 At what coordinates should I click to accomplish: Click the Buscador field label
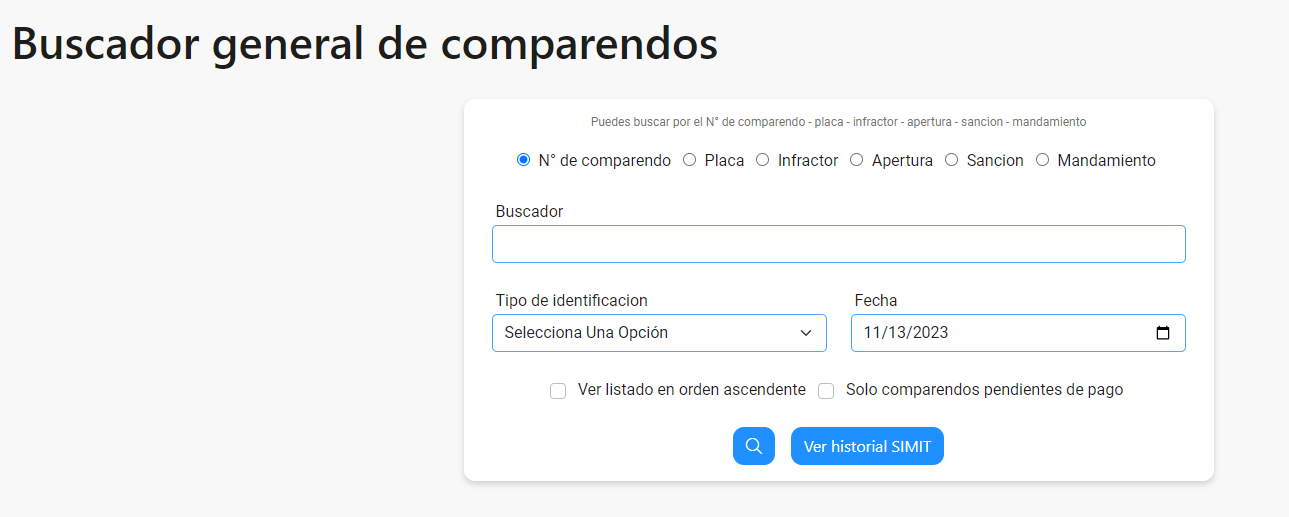[x=529, y=212]
